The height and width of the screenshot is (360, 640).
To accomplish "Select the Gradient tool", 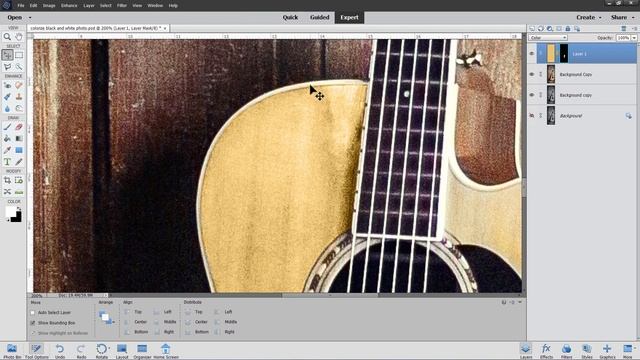I will tap(19, 138).
